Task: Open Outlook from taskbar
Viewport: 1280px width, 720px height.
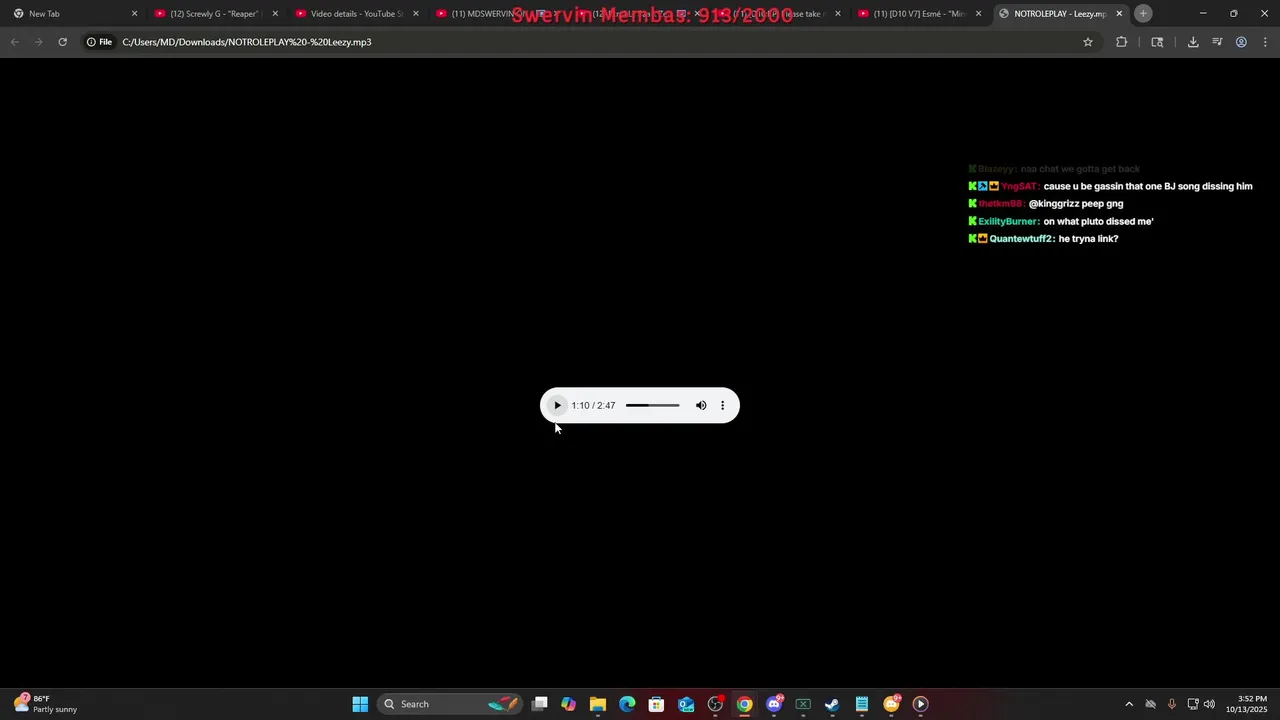Action: click(686, 704)
